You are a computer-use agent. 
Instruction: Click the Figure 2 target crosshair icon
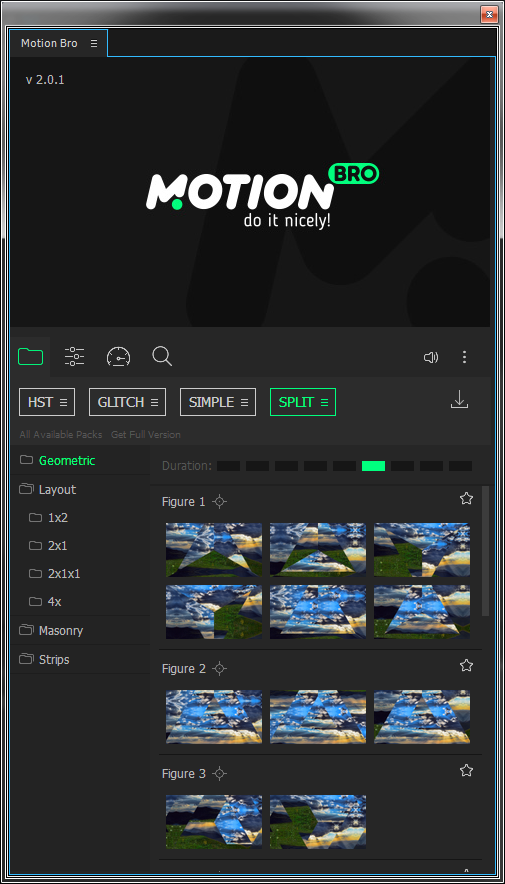[220, 669]
